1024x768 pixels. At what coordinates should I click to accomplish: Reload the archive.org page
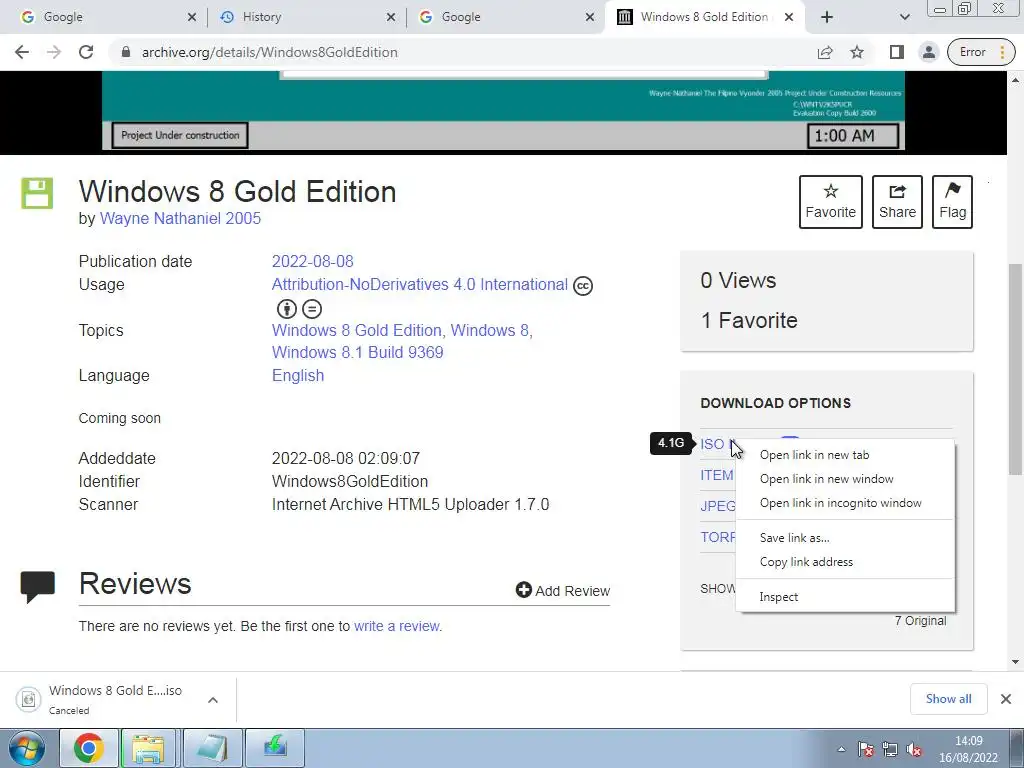point(86,52)
